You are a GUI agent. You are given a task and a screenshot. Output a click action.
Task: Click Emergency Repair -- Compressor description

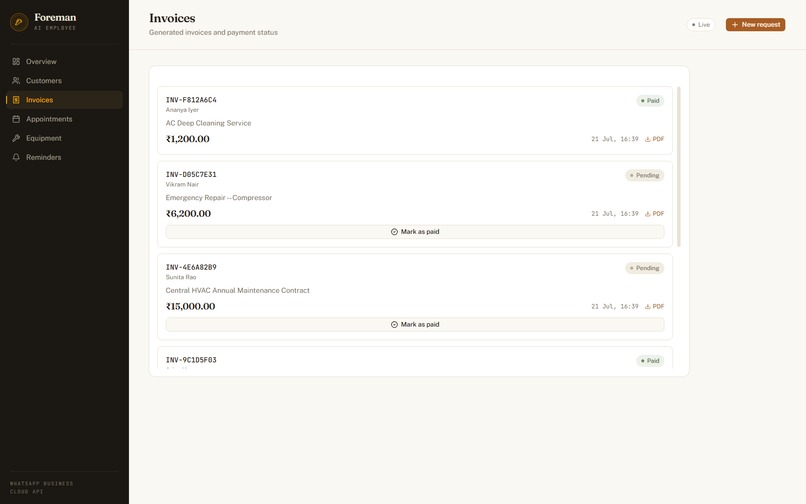click(218, 198)
